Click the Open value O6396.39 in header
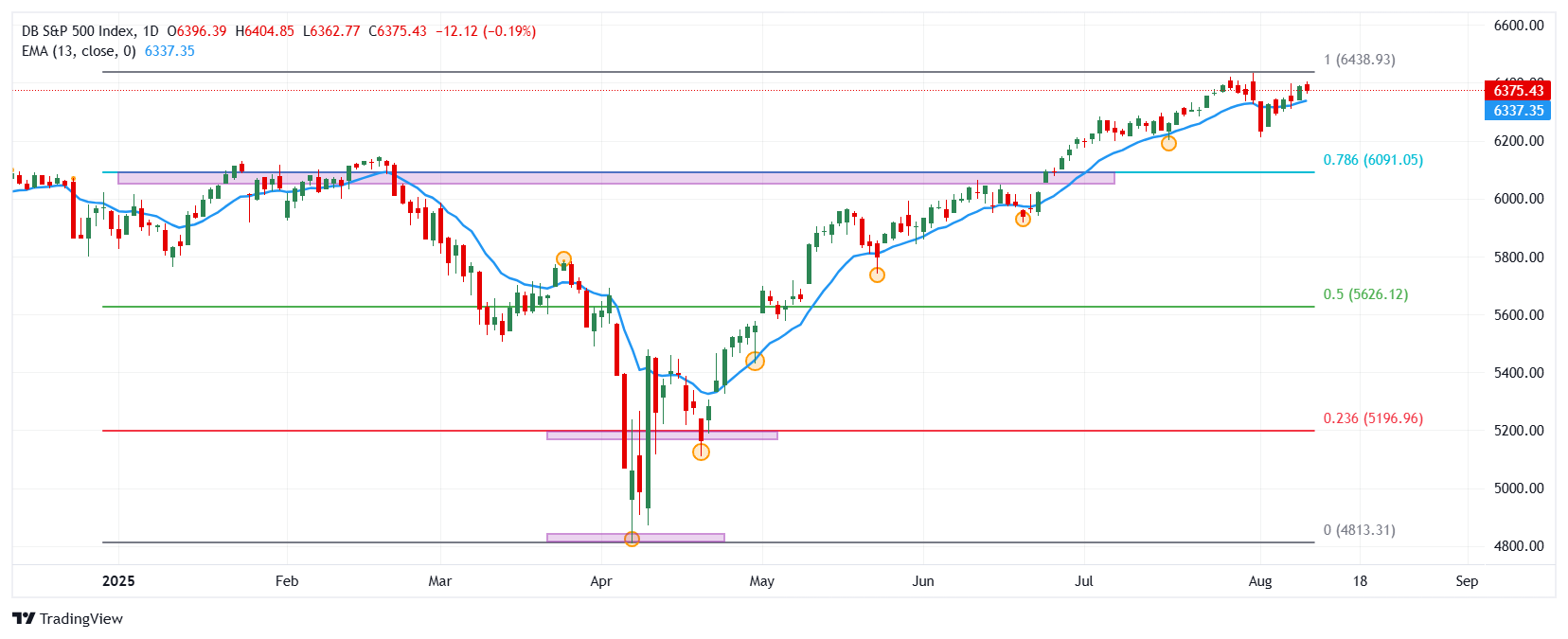1568x639 pixels. [197, 31]
